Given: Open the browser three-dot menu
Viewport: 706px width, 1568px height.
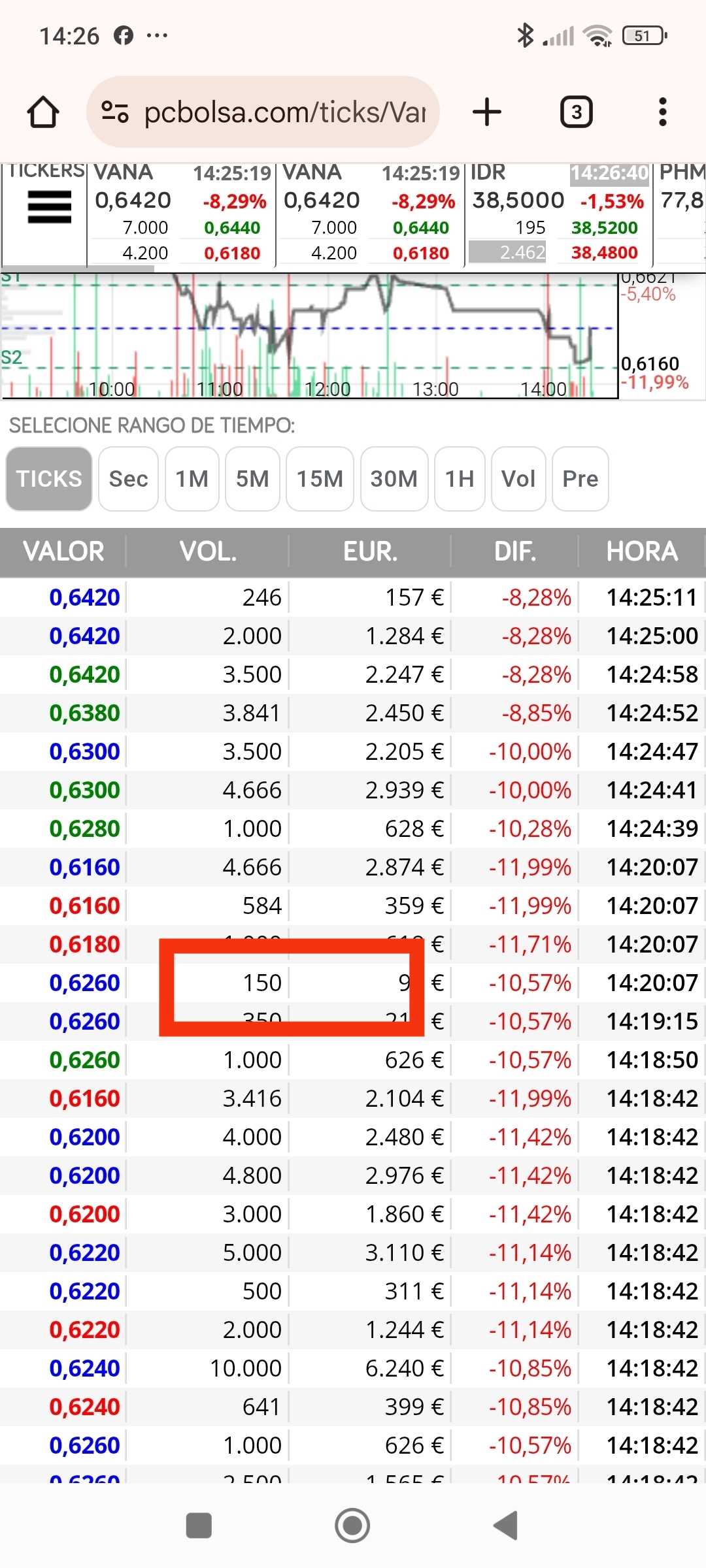Looking at the screenshot, I should [663, 112].
